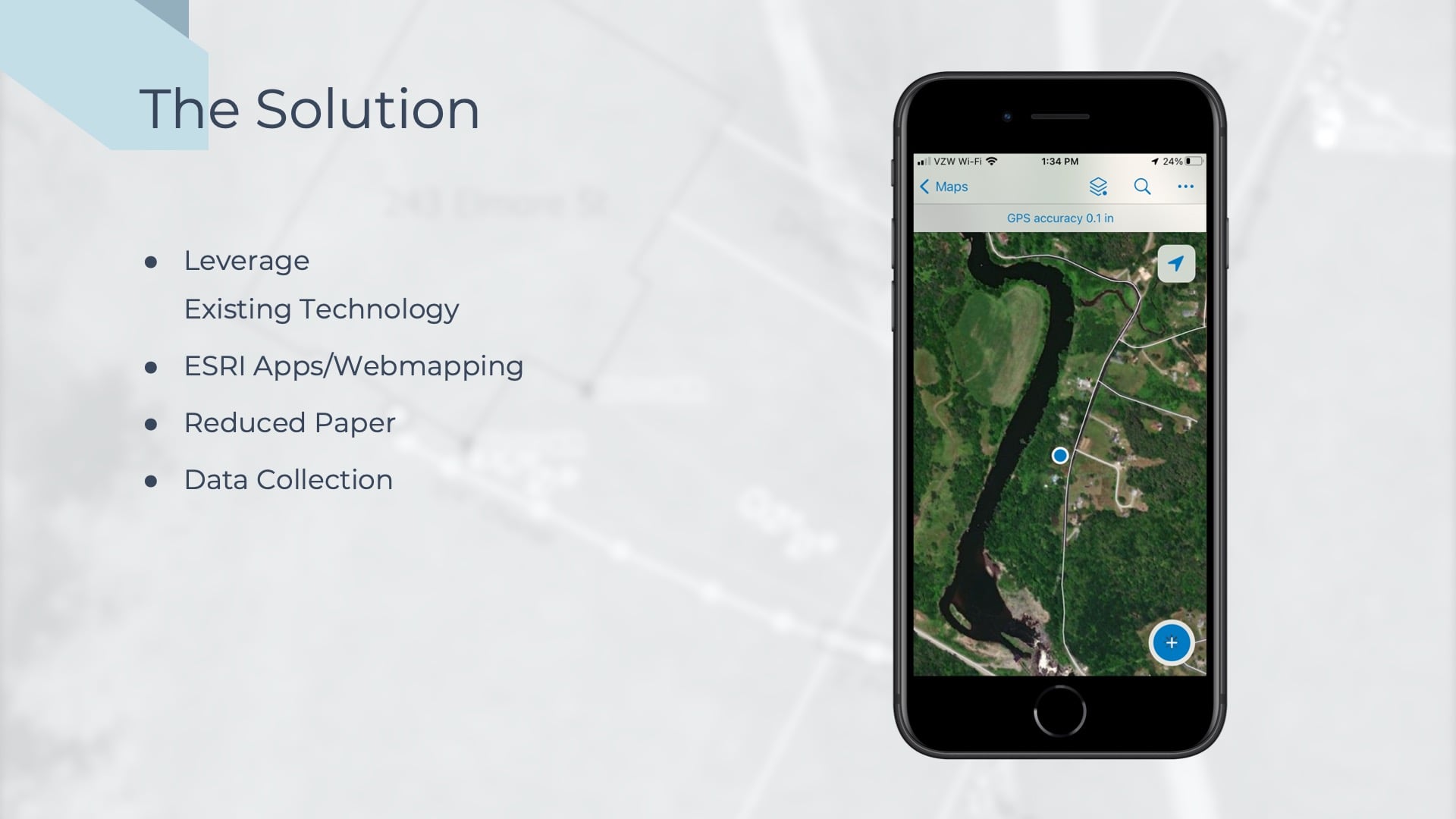Select the back arrow to Maps list
The height and width of the screenshot is (819, 1456).
point(924,186)
